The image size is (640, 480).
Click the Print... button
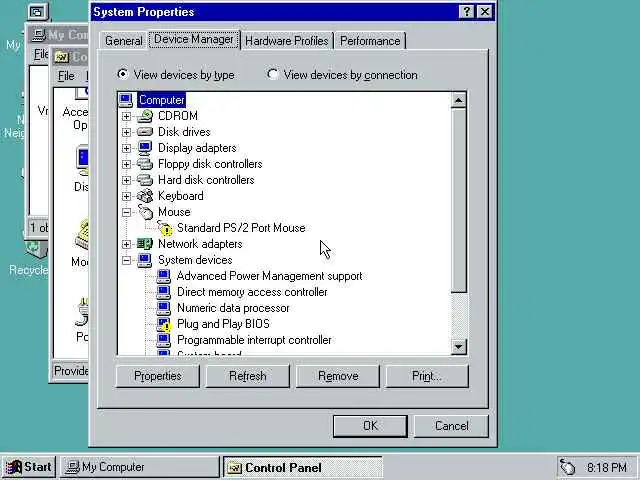coord(427,376)
